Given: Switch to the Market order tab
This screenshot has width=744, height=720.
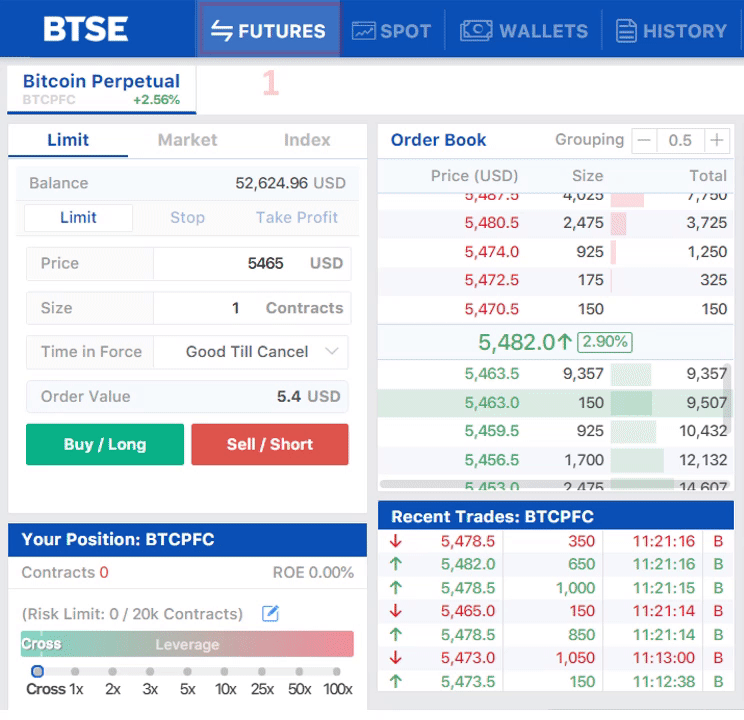Looking at the screenshot, I should pos(187,140).
